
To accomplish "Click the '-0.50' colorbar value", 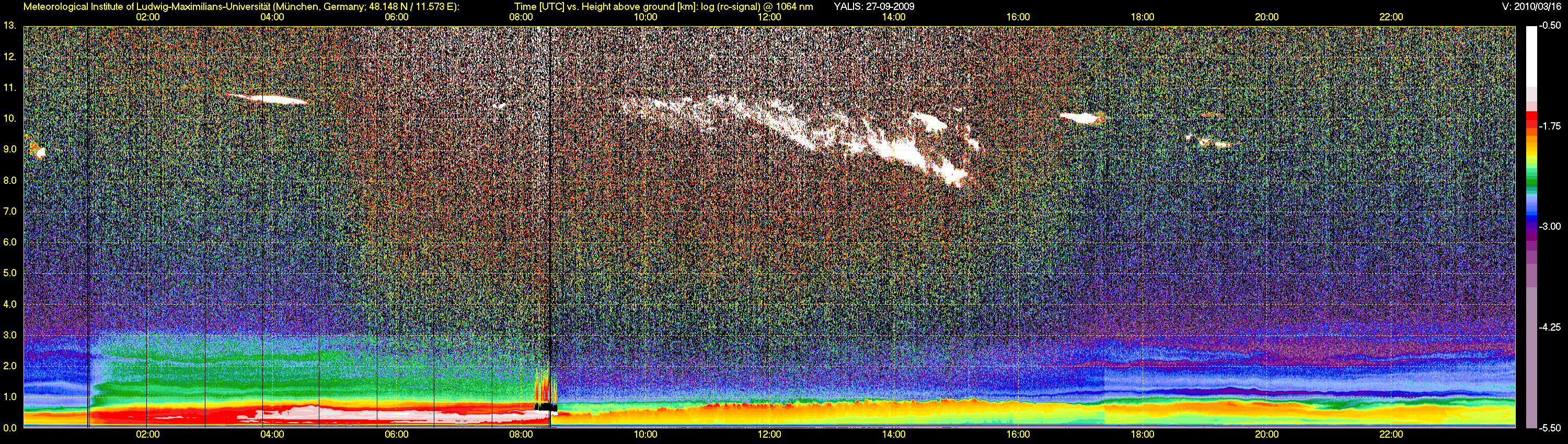I will coord(1550,26).
